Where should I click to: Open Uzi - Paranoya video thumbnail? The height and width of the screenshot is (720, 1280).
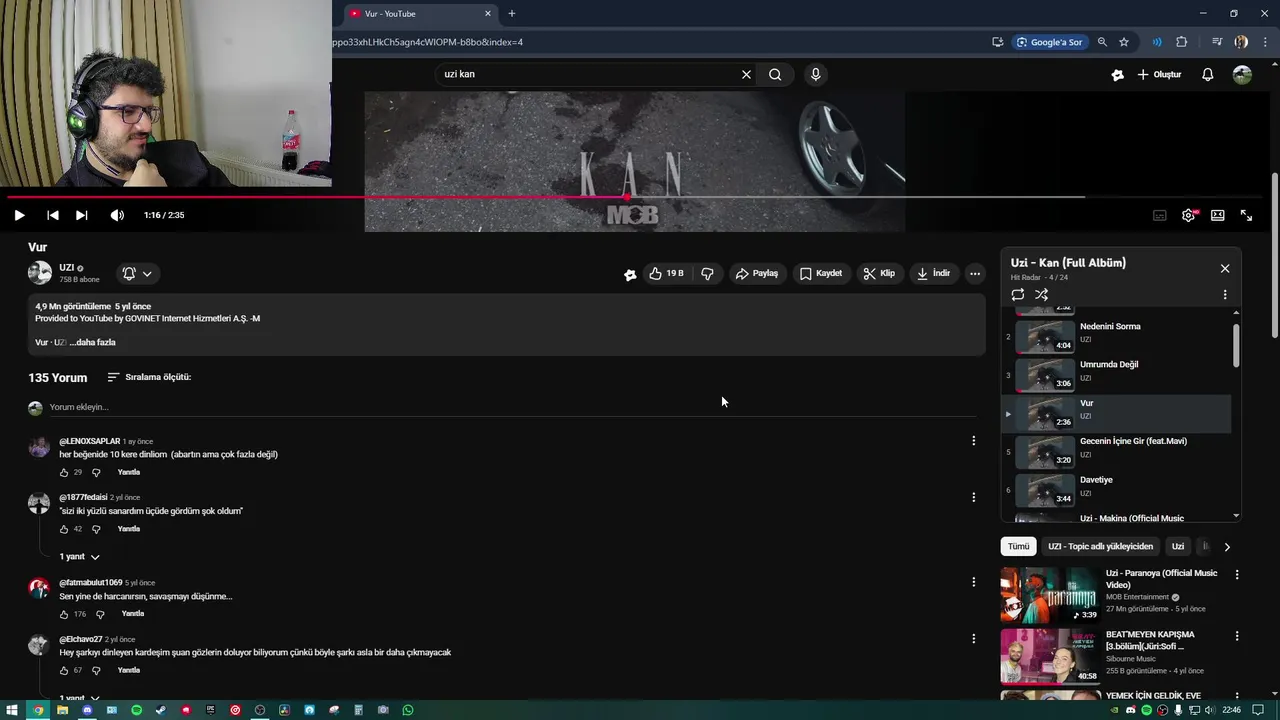1049,595
